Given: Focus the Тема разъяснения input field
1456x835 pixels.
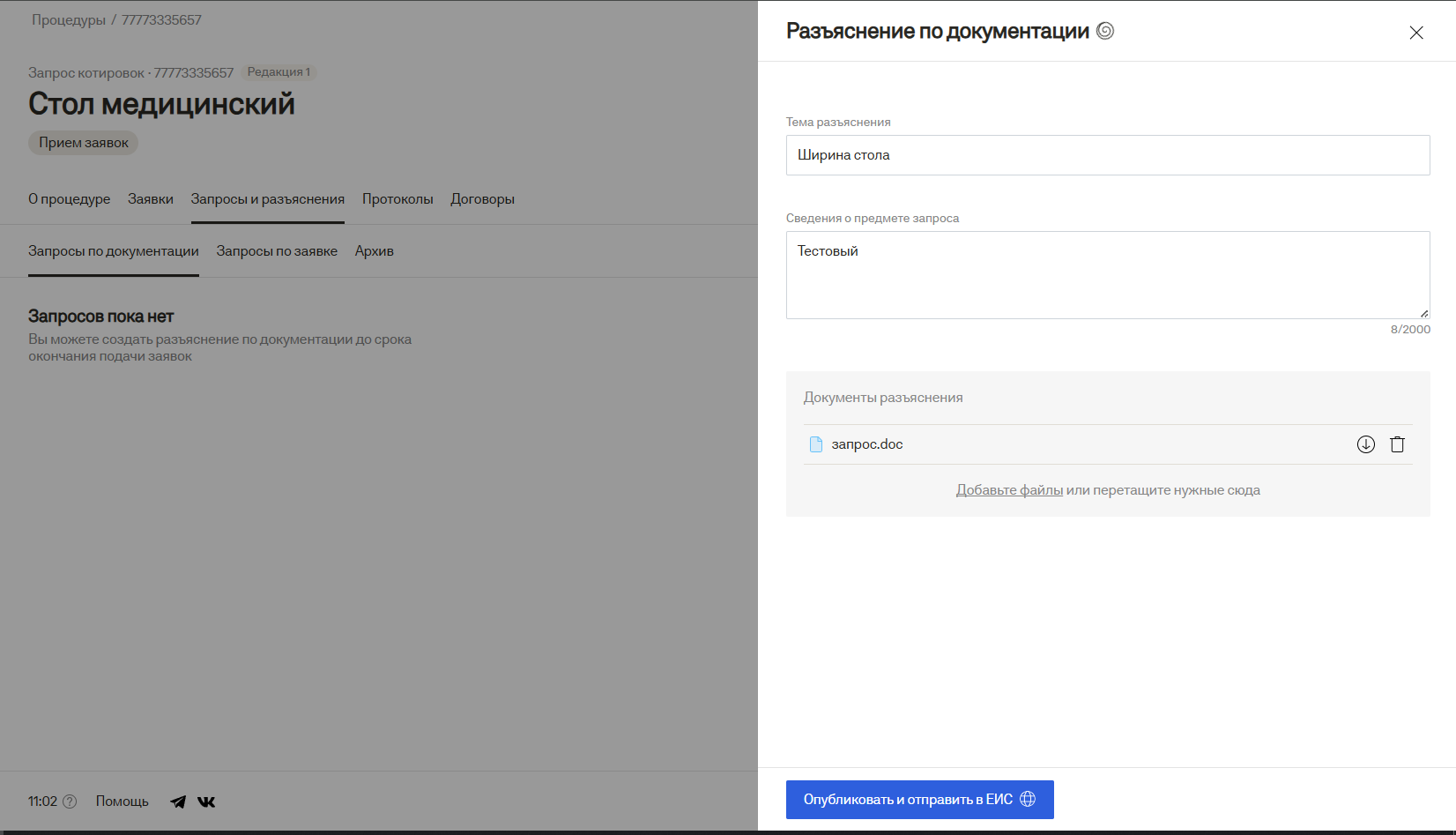Looking at the screenshot, I should click(x=1107, y=155).
